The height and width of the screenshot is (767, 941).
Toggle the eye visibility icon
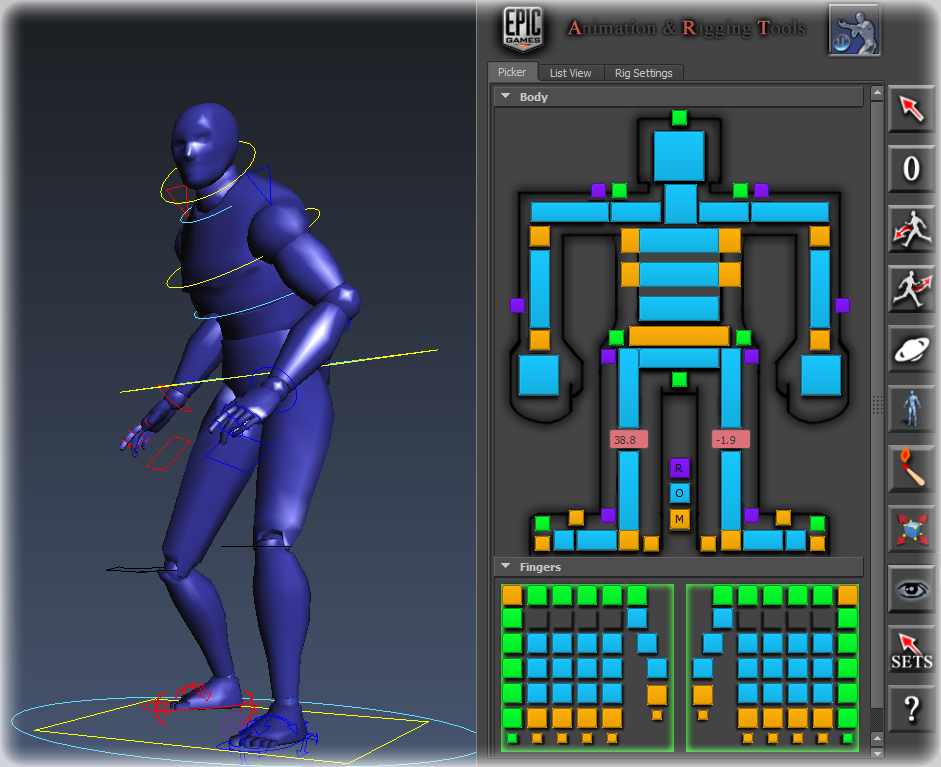(911, 589)
